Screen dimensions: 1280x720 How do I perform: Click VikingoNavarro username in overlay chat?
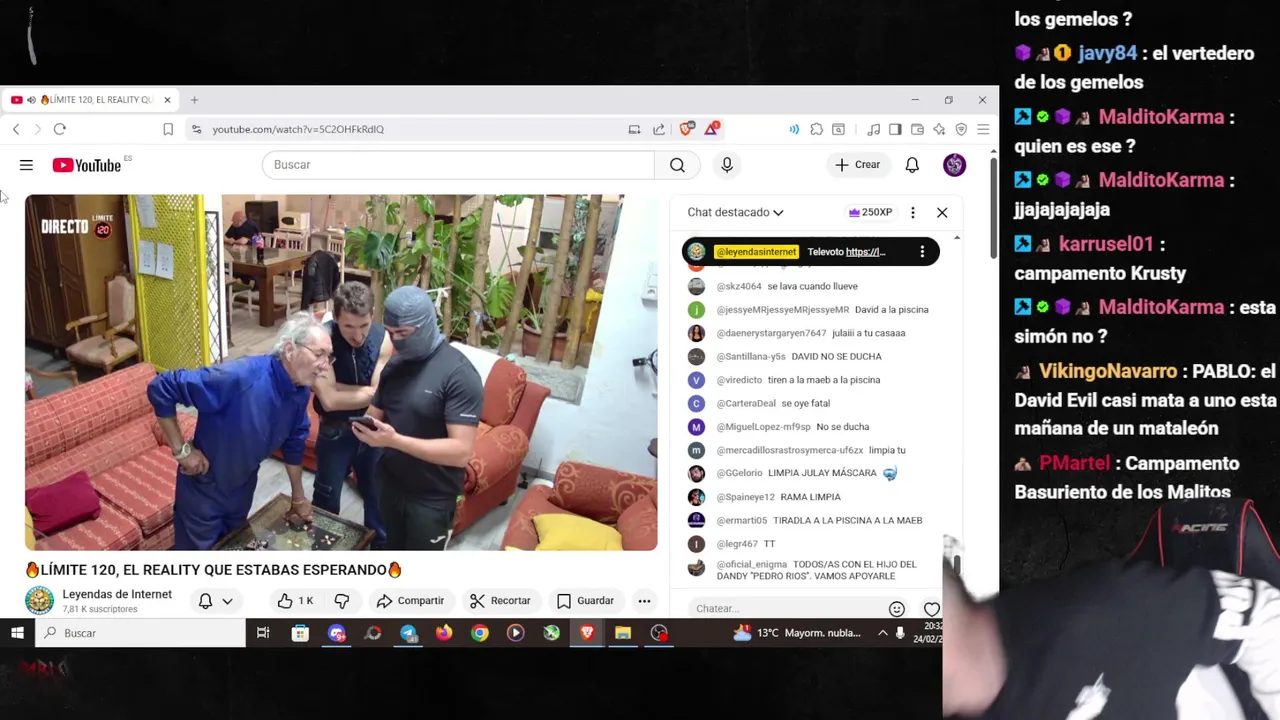coord(1108,371)
